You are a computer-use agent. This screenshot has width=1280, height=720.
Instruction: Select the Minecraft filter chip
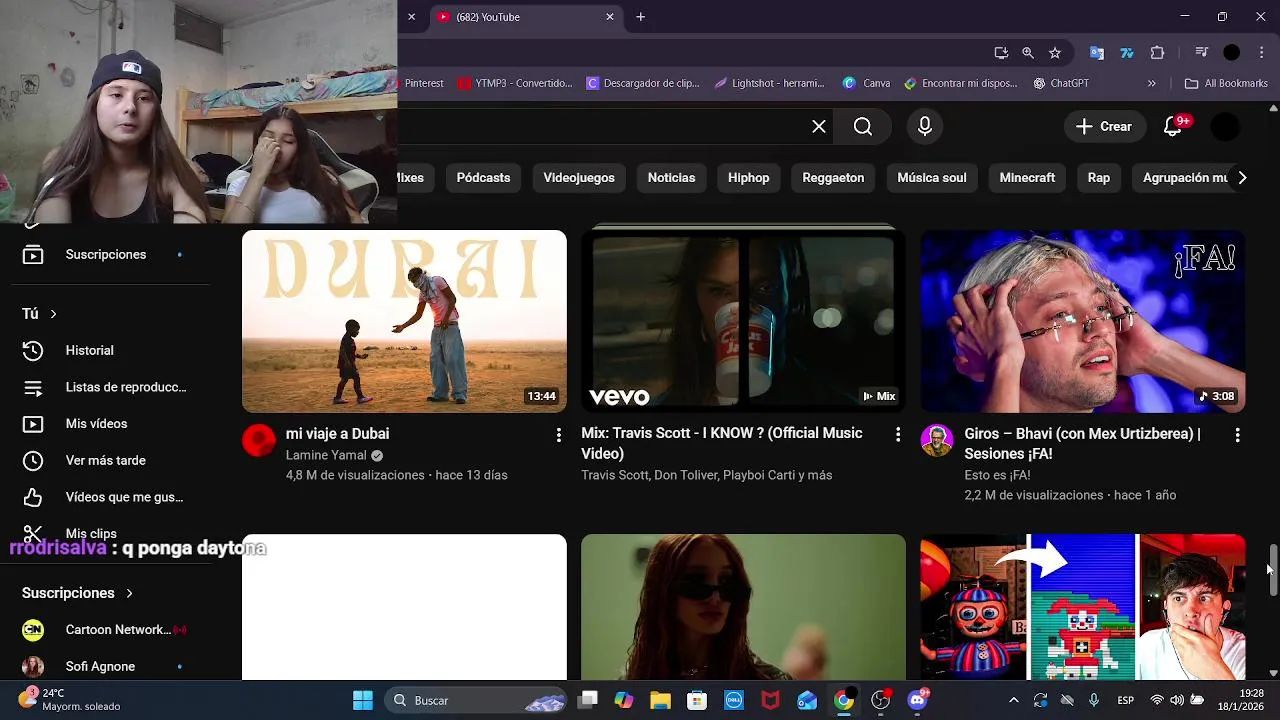(1027, 178)
